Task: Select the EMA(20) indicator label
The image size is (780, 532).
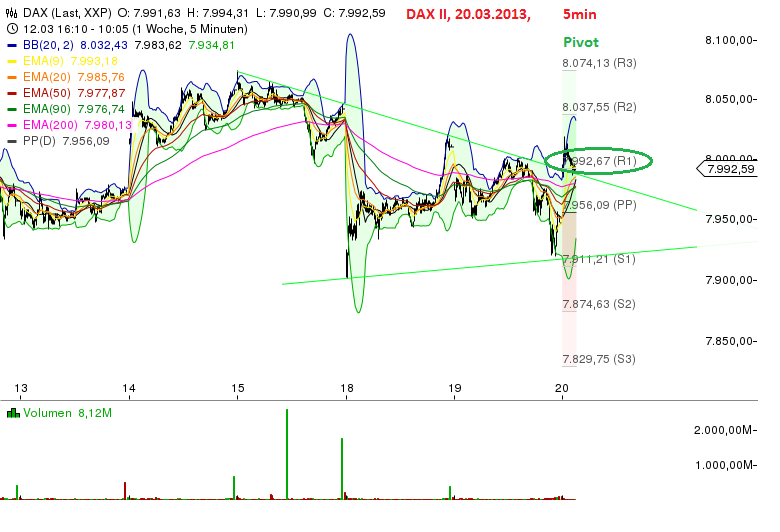Action: 47,77
